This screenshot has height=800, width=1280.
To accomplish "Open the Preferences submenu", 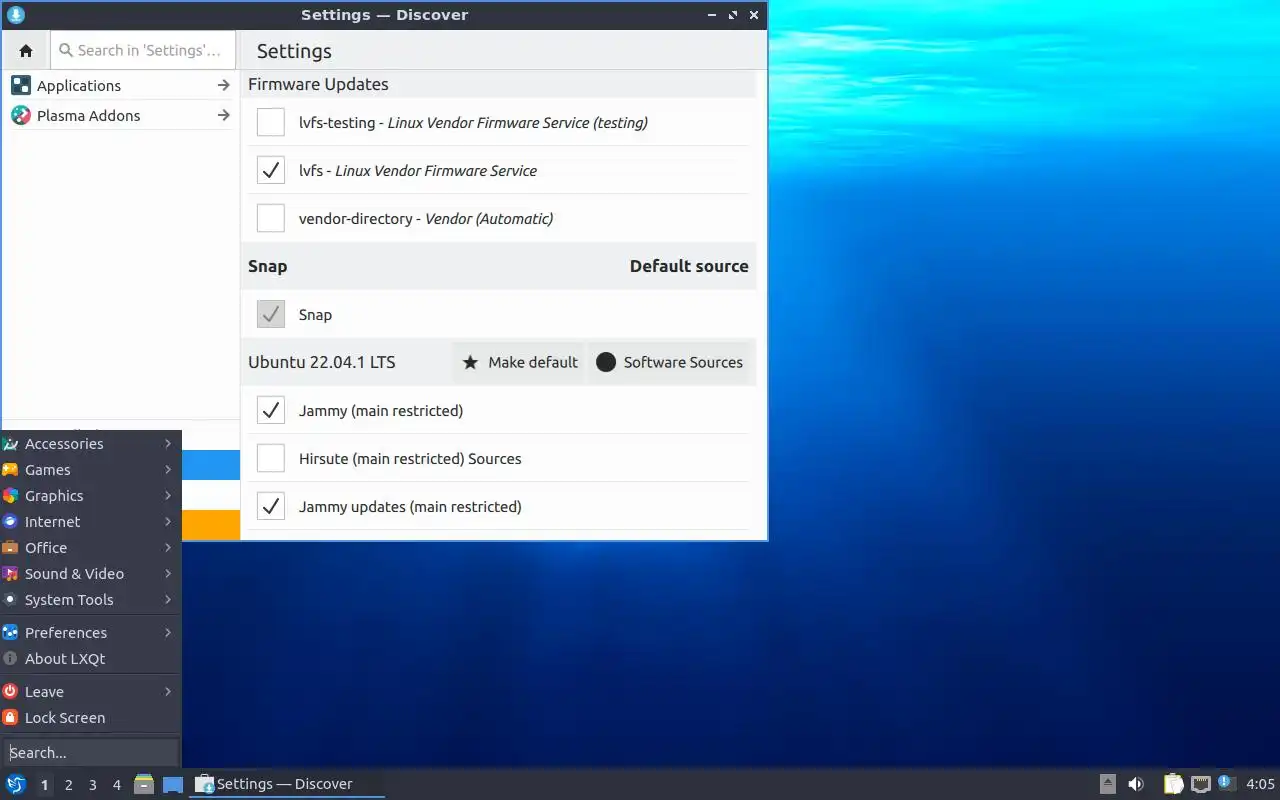I will (90, 633).
